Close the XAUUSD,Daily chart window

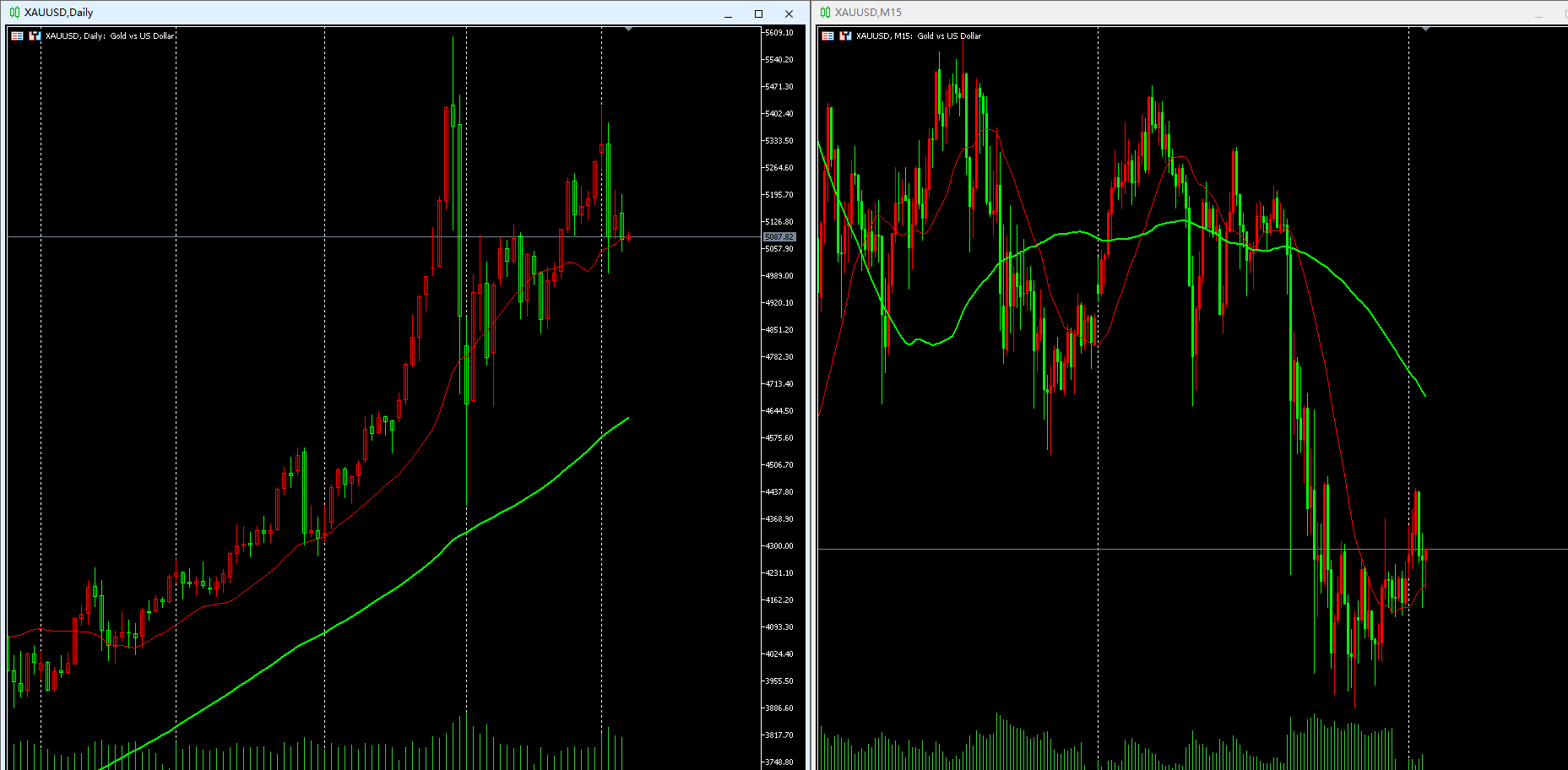click(789, 14)
